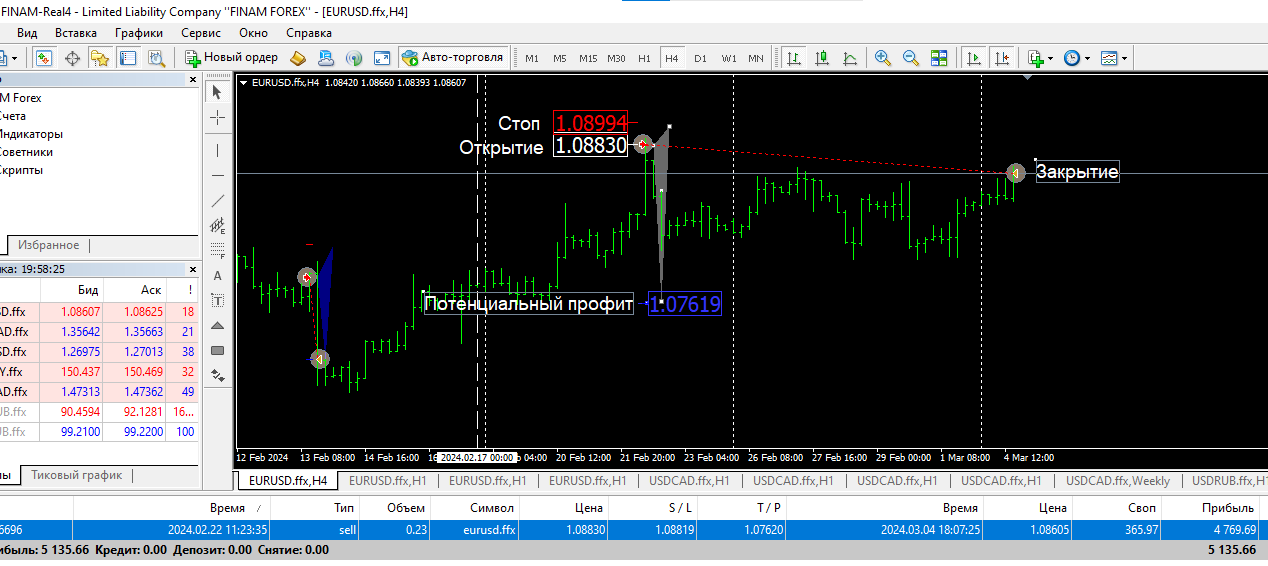Viewport: 1268px width, 566px height.
Task: Zoom out of the chart
Action: [910, 58]
